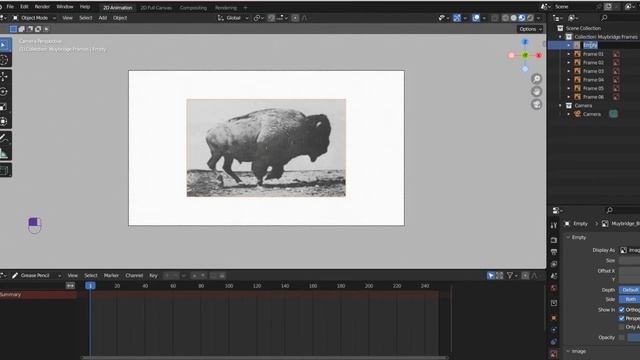Viewport: 640px width, 360px height.
Task: Open the Display As Image dropdown
Action: pyautogui.click(x=630, y=250)
